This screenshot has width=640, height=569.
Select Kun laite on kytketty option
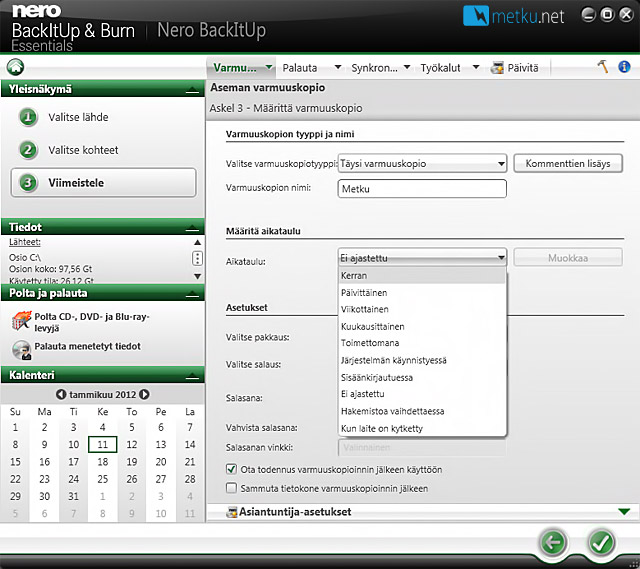point(422,429)
